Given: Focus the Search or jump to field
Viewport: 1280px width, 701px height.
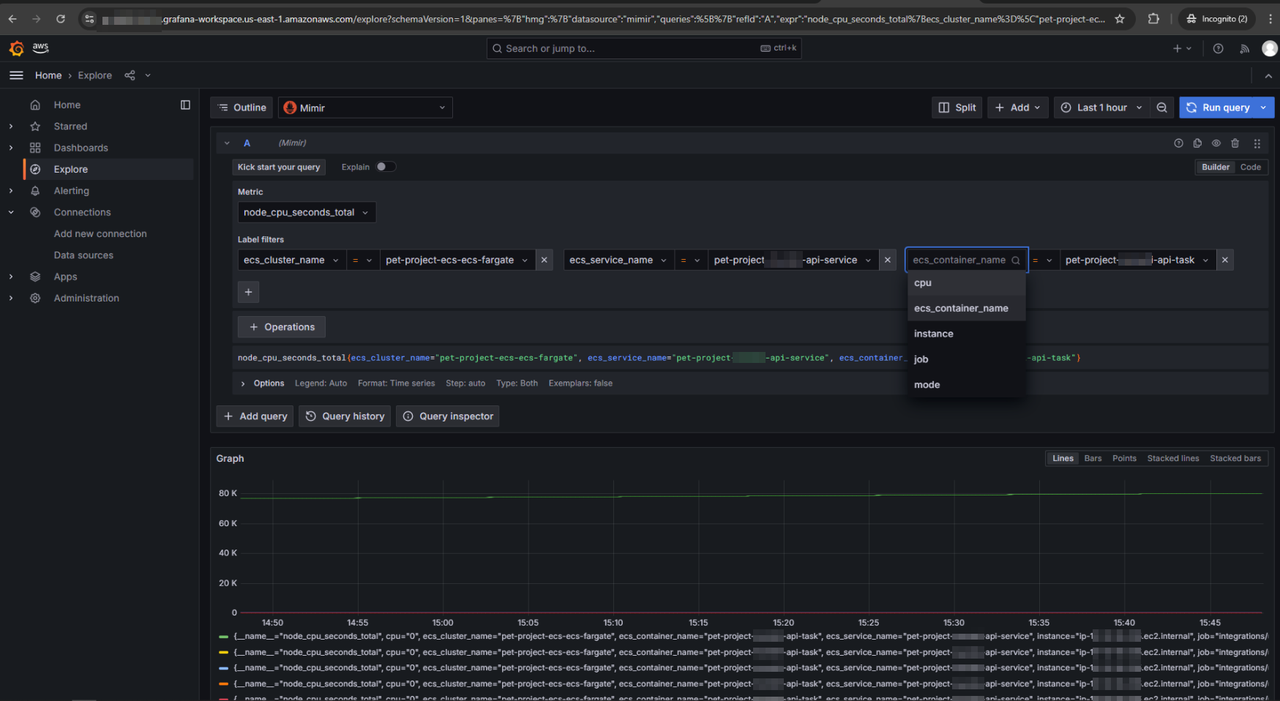Looking at the screenshot, I should [644, 48].
